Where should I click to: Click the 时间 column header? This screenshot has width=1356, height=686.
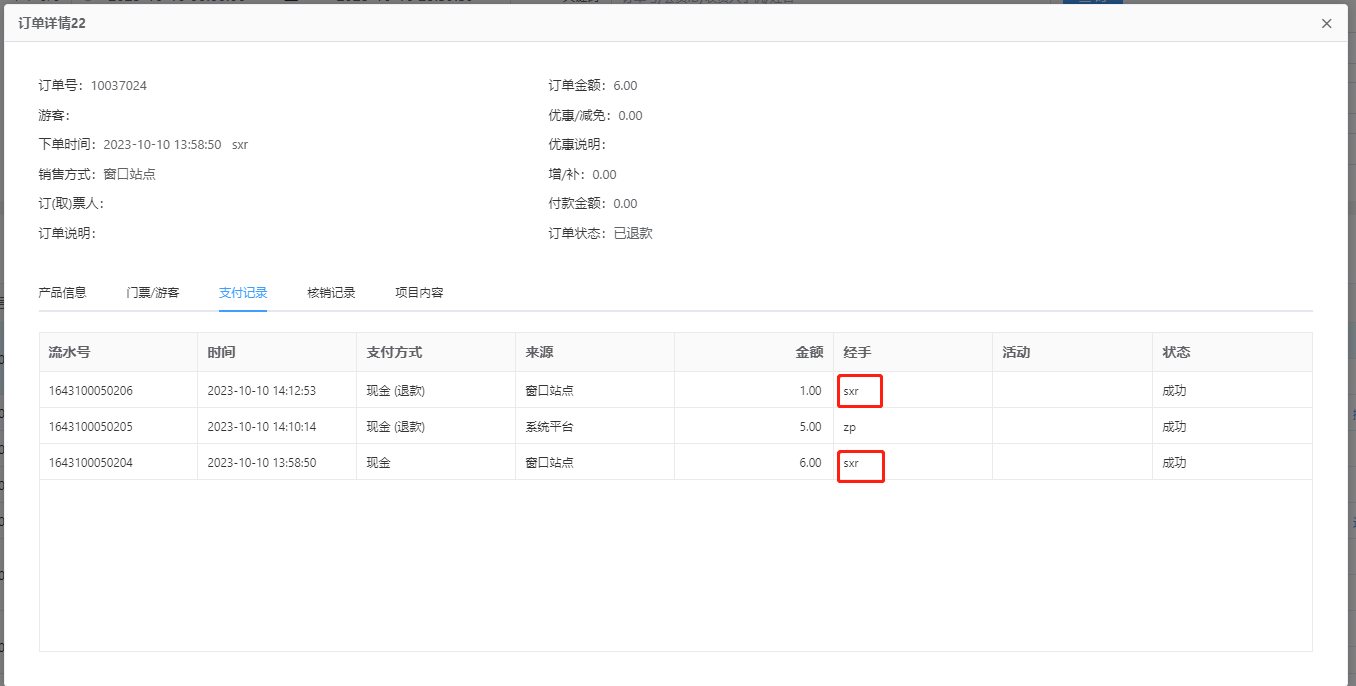[222, 352]
